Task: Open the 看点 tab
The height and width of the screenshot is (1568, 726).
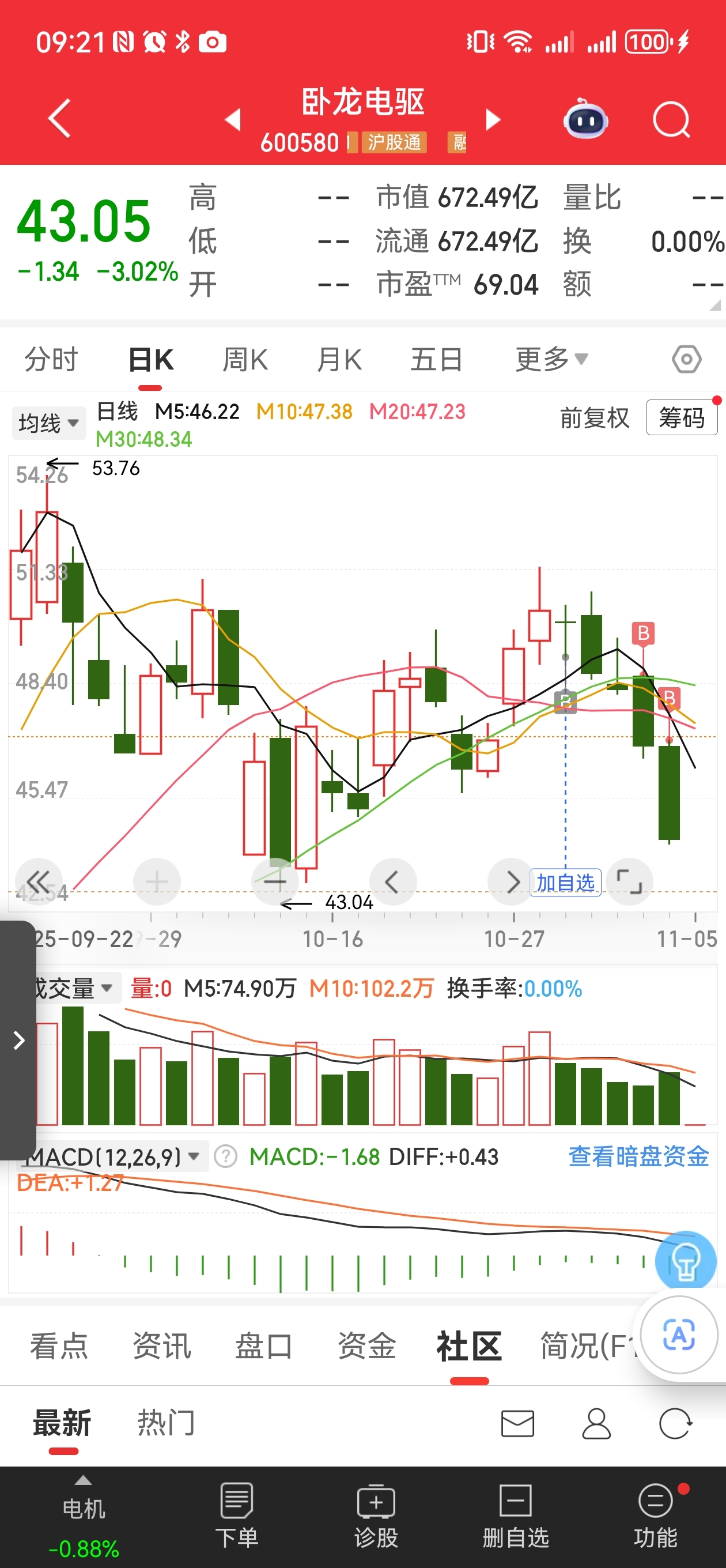Action: tap(59, 1345)
